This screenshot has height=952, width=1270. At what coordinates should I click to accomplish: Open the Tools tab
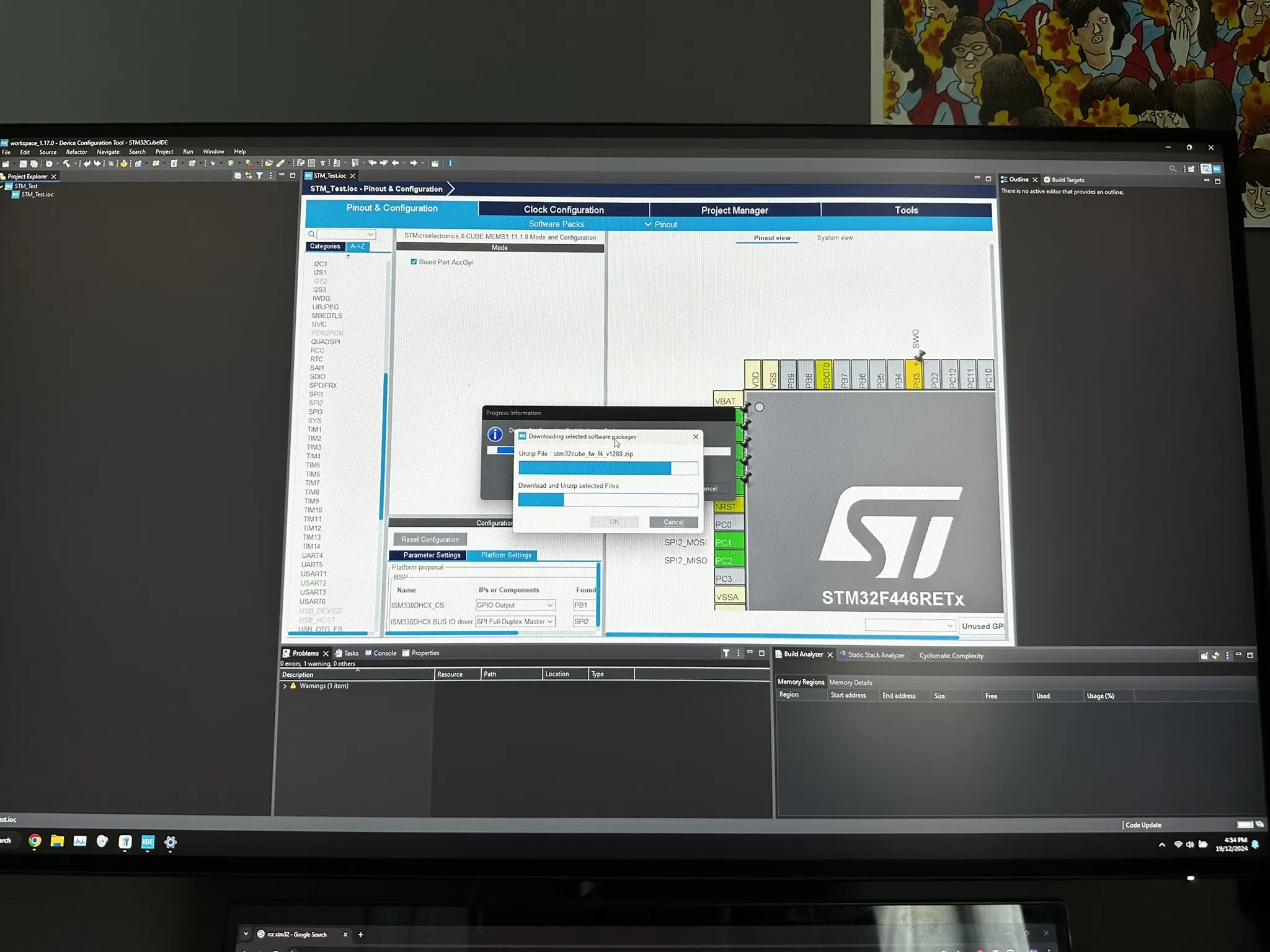tap(906, 210)
